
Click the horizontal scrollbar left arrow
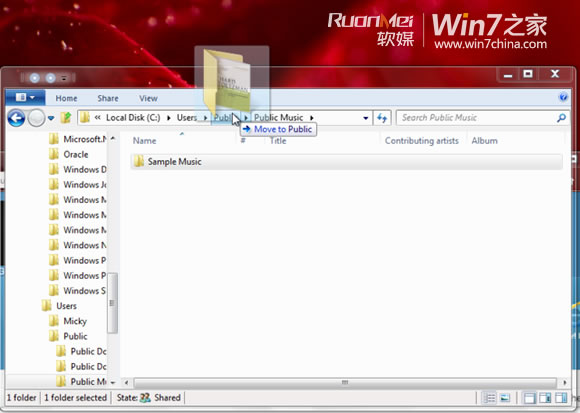point(127,382)
